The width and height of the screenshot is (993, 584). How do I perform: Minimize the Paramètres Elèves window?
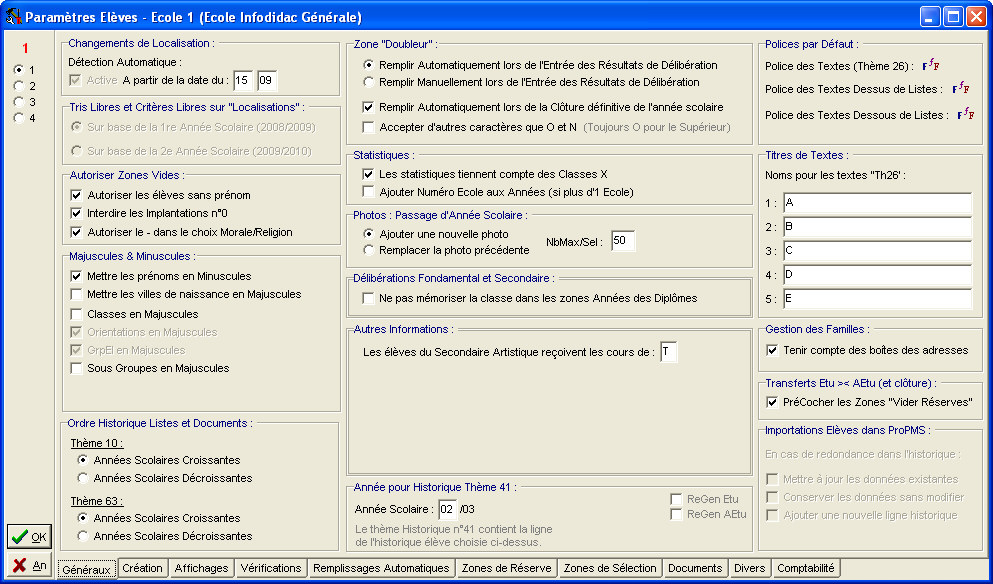coord(930,16)
